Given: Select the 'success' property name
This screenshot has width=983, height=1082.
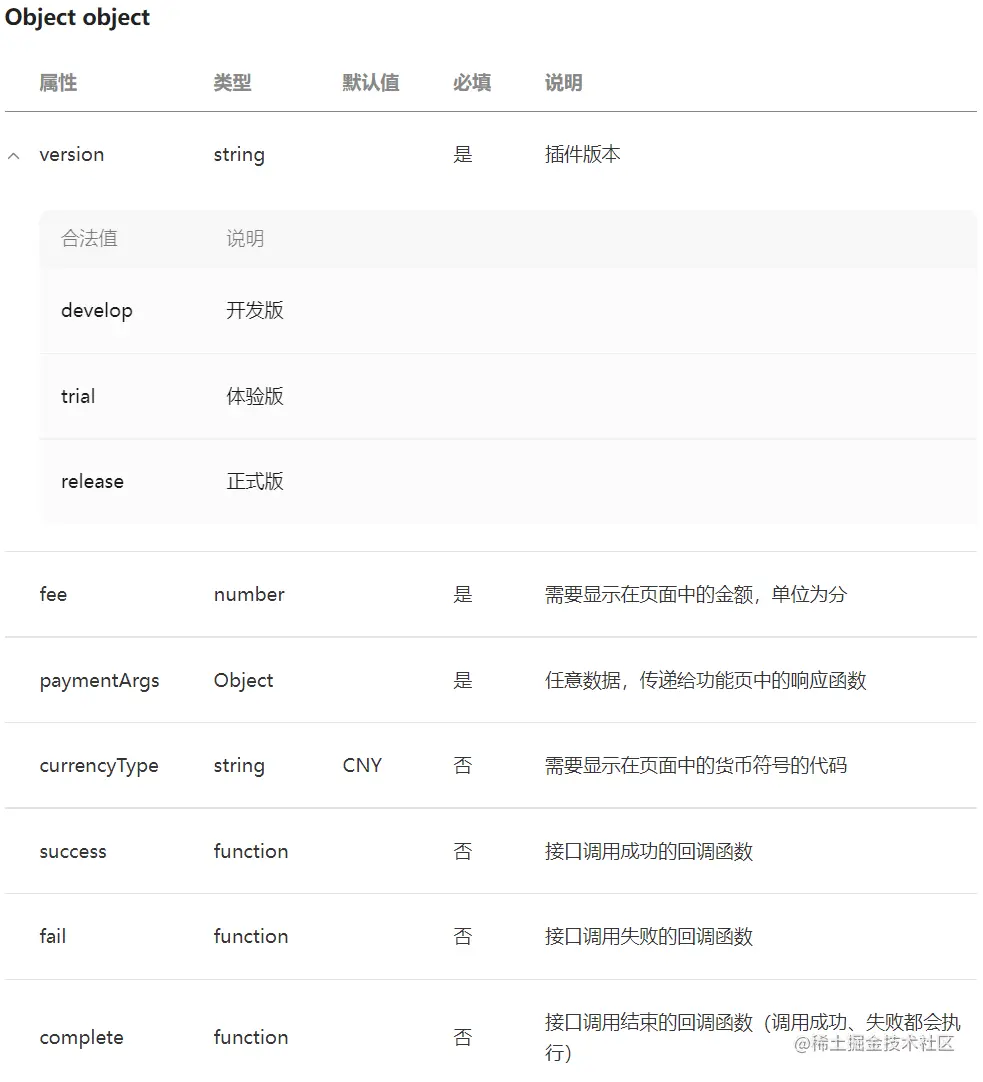Looking at the screenshot, I should (x=73, y=852).
